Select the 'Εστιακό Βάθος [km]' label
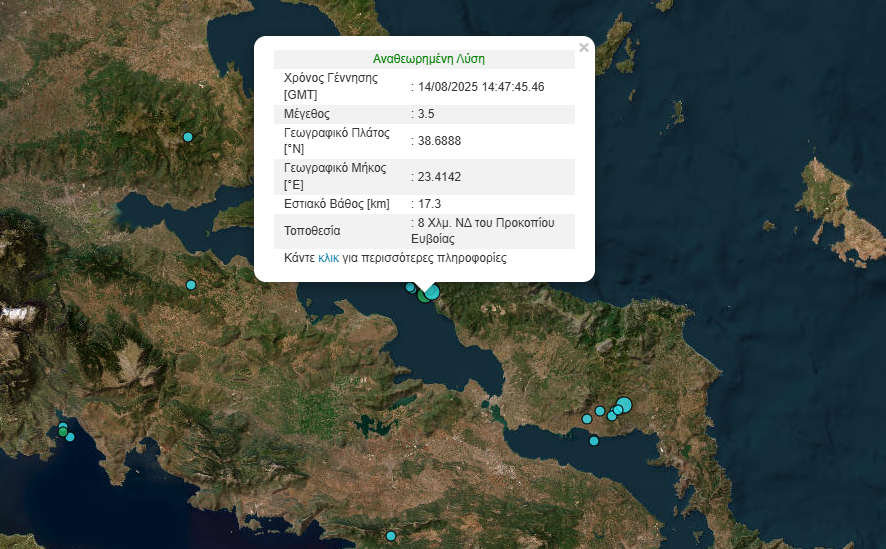This screenshot has height=549, width=886. [x=337, y=204]
